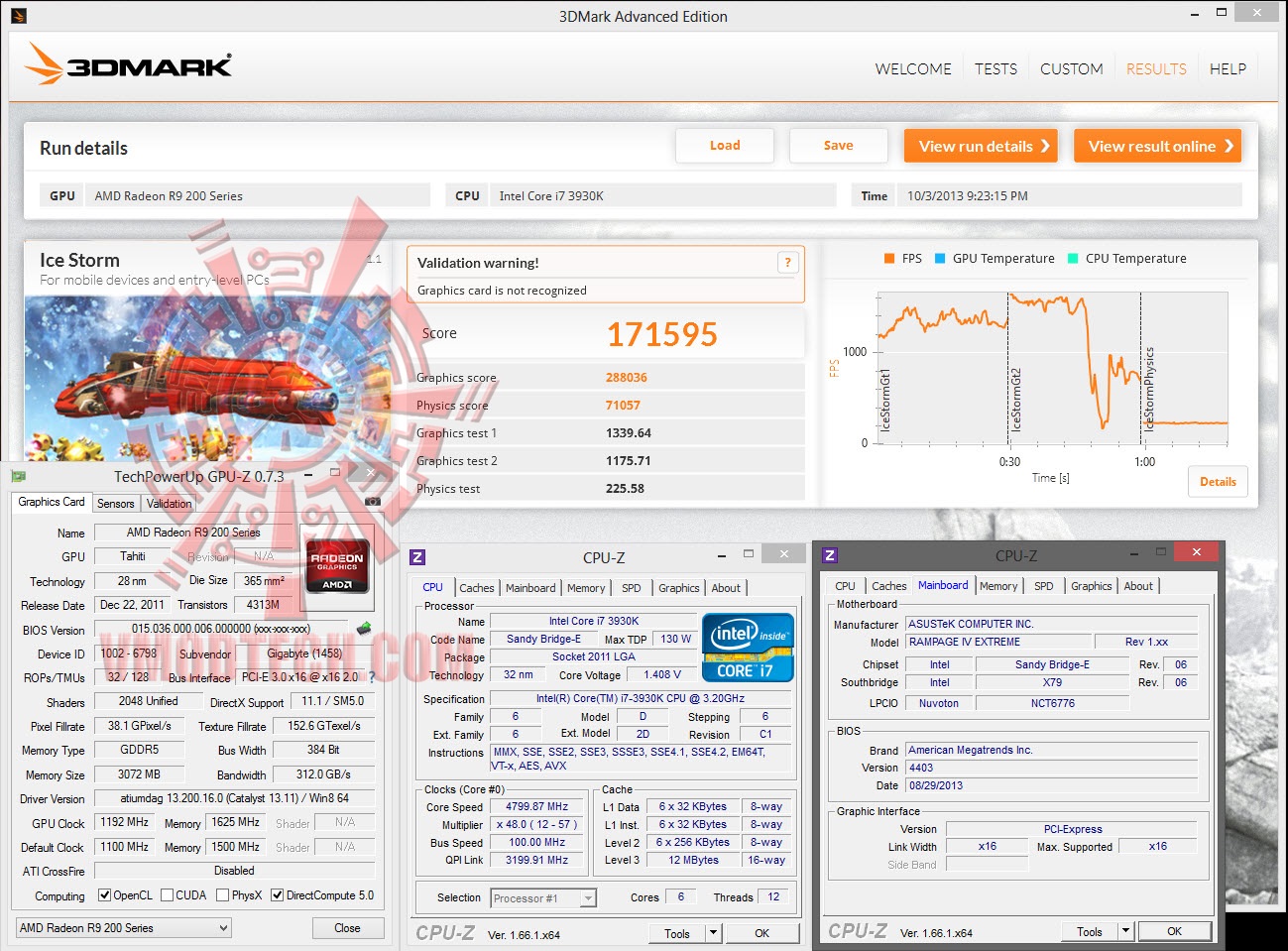Open the About tab in the CPU-Z mainboard window
1288x951 pixels.
point(1138,586)
